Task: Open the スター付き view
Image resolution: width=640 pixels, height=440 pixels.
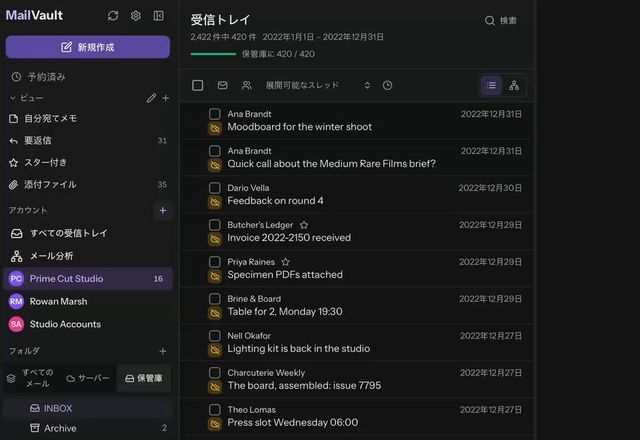Action: pos(88,162)
